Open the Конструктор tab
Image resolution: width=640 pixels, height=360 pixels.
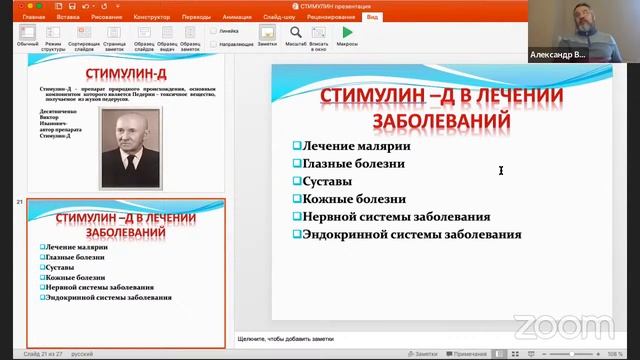click(x=151, y=17)
